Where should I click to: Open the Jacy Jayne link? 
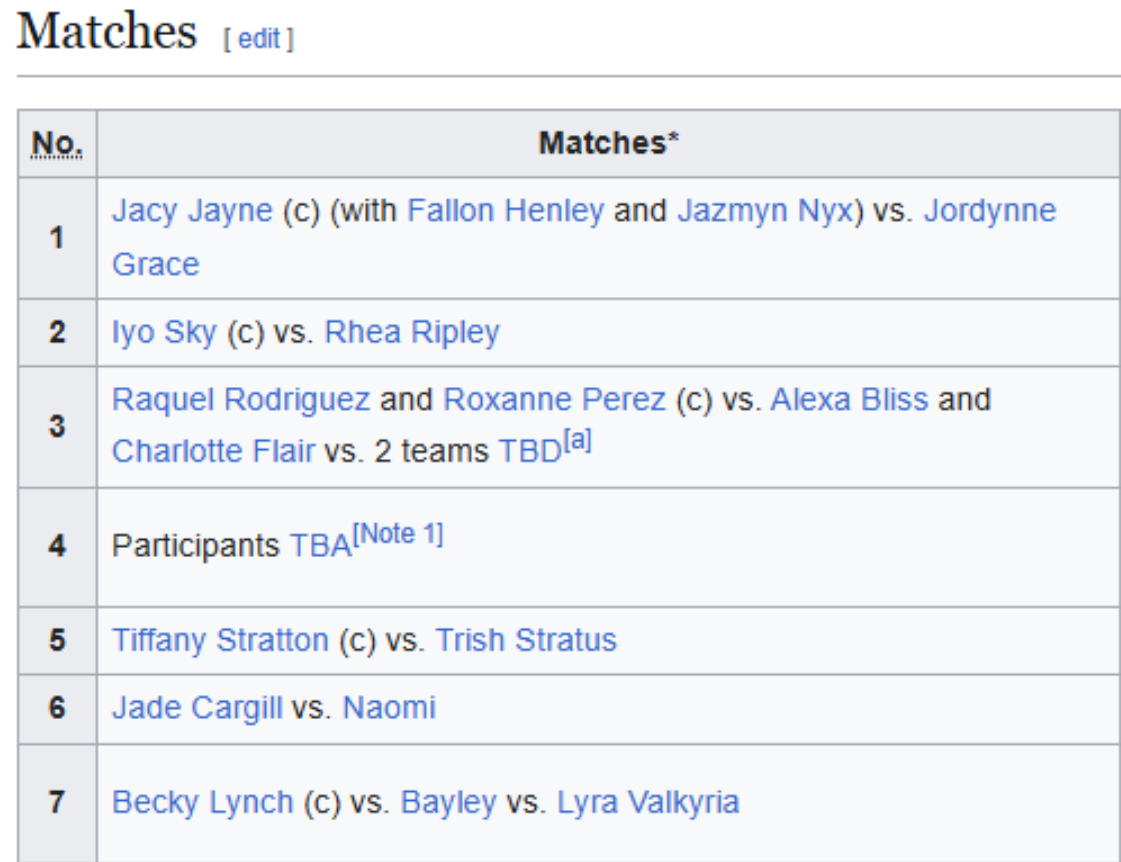tap(192, 211)
